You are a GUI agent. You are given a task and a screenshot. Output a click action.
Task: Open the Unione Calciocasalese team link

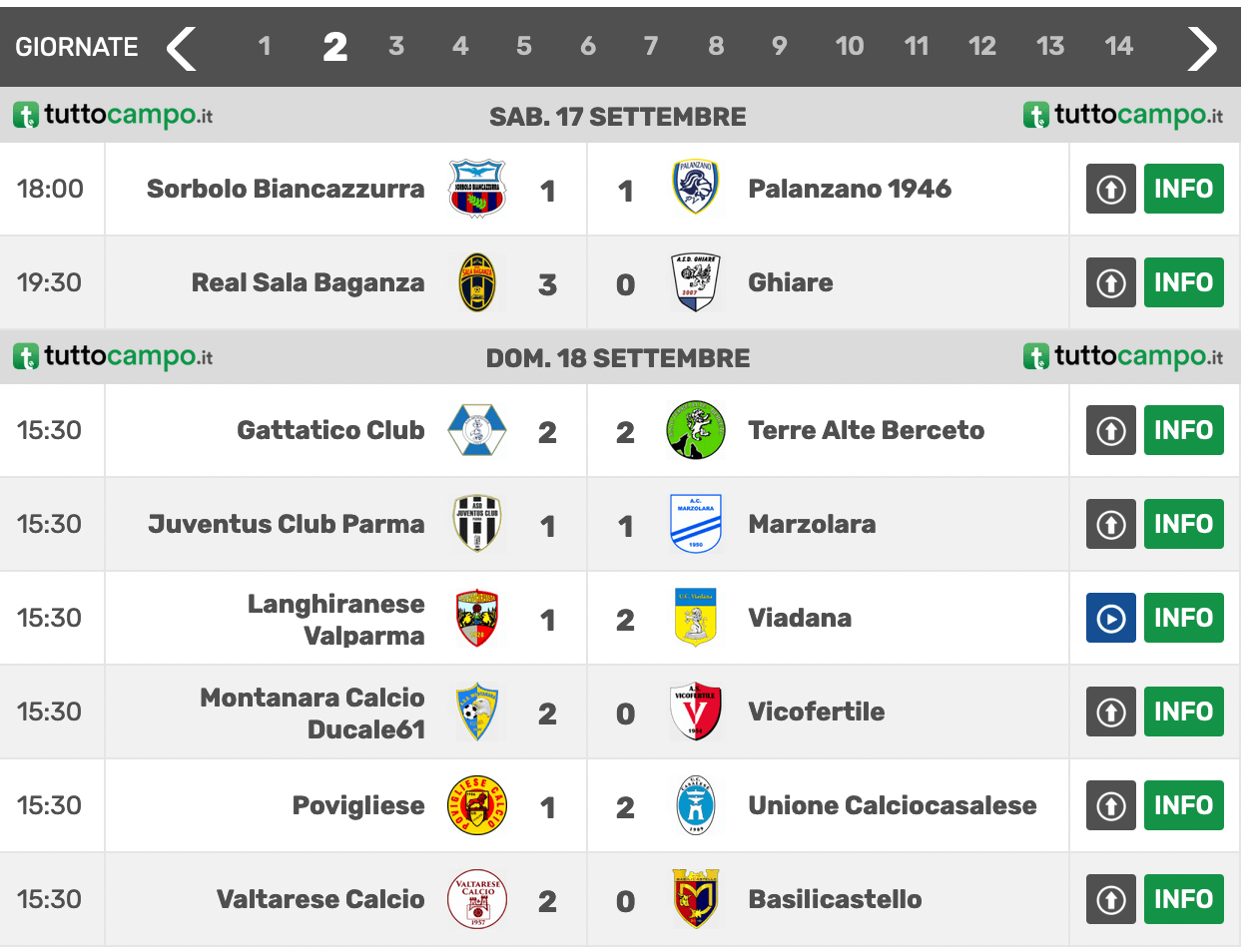coord(892,805)
